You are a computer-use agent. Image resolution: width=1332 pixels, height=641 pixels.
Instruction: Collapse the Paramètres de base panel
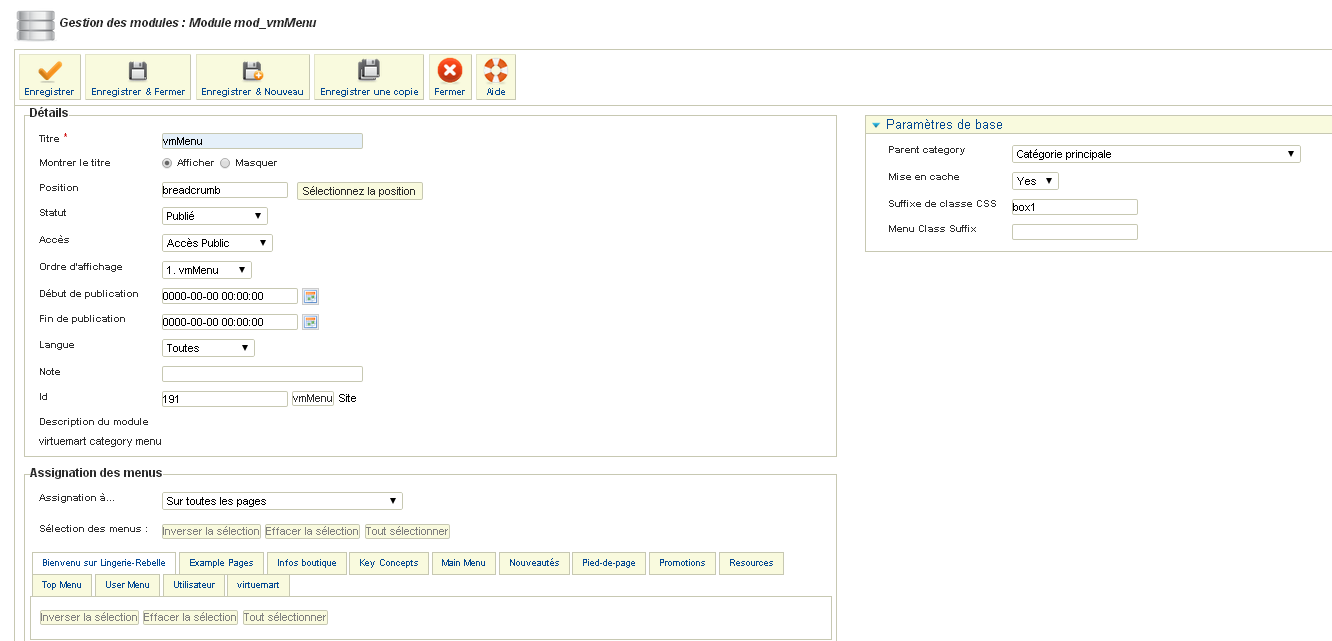point(876,125)
